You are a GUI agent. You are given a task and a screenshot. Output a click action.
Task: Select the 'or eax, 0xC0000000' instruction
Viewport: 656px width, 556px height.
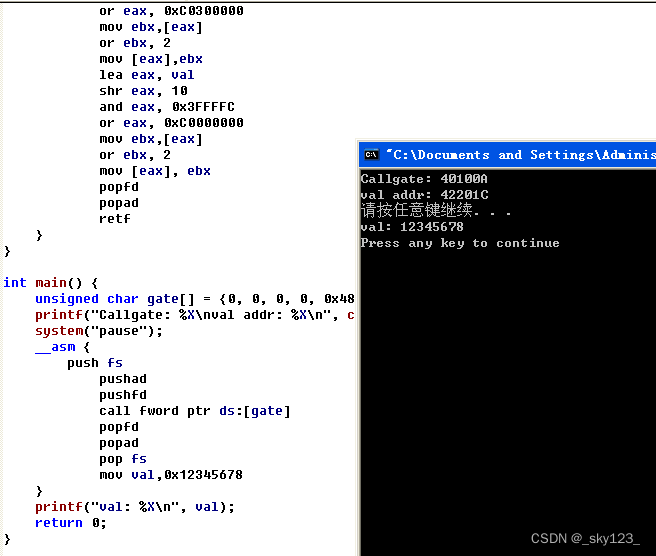point(171,123)
